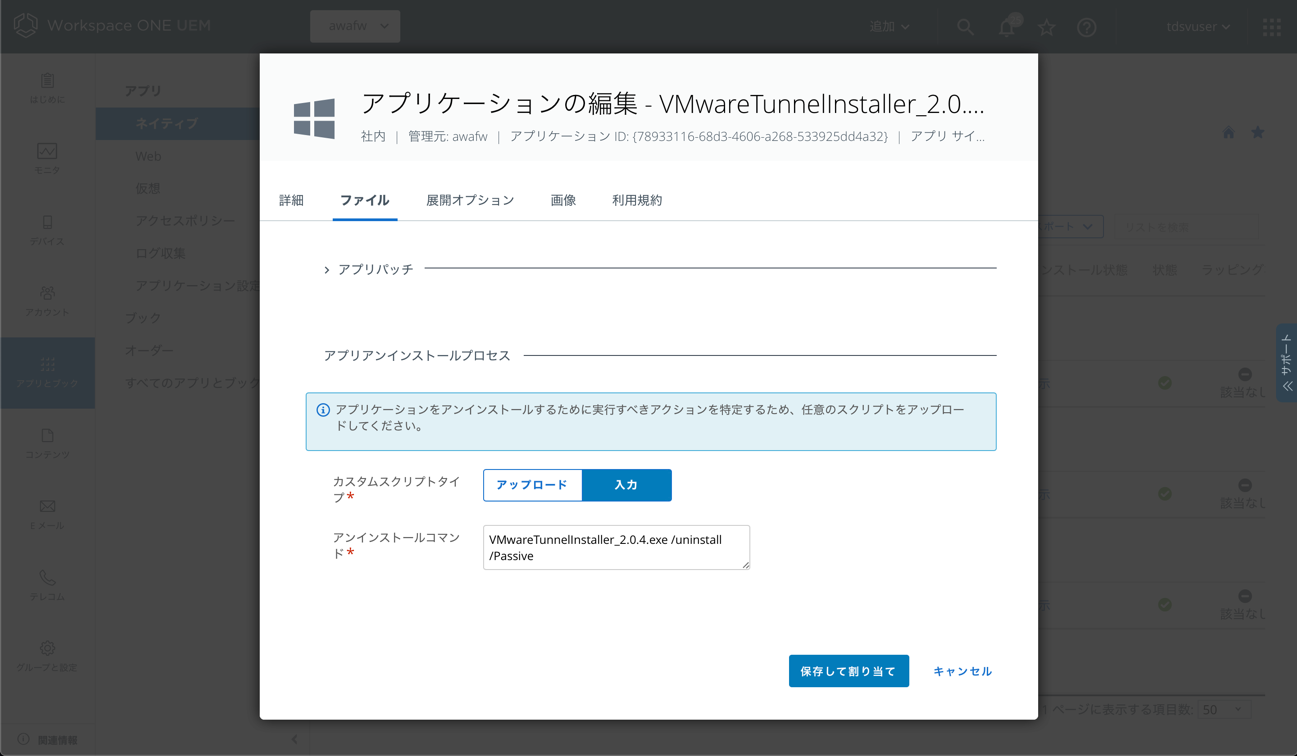
Task: Select ネイティブ in the apps submenu
Action: (x=178, y=124)
